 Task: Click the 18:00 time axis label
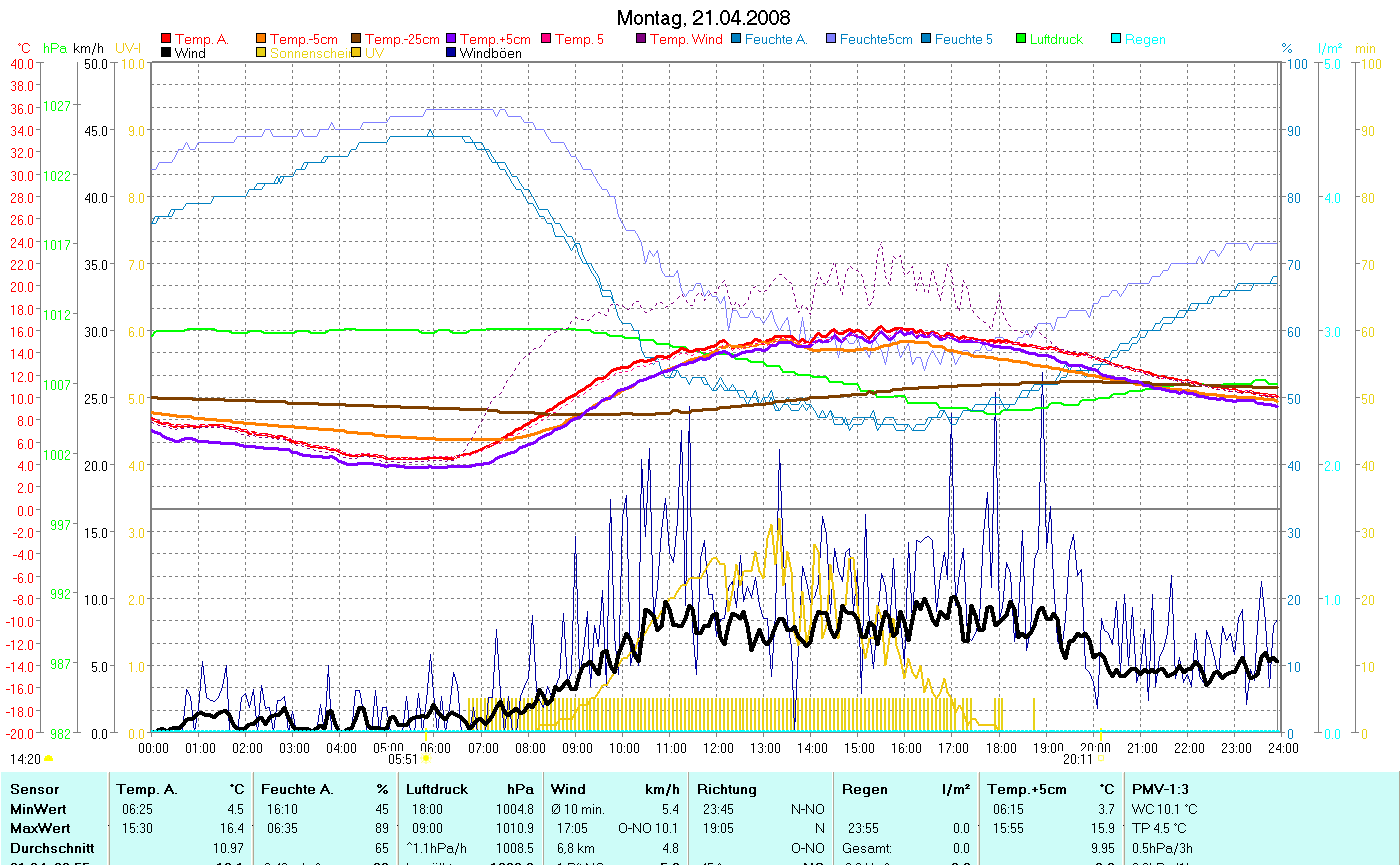[1000, 747]
